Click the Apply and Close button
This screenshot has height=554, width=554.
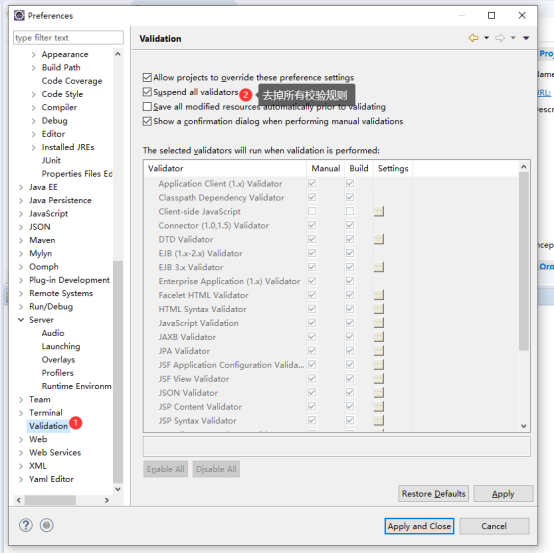tap(419, 526)
